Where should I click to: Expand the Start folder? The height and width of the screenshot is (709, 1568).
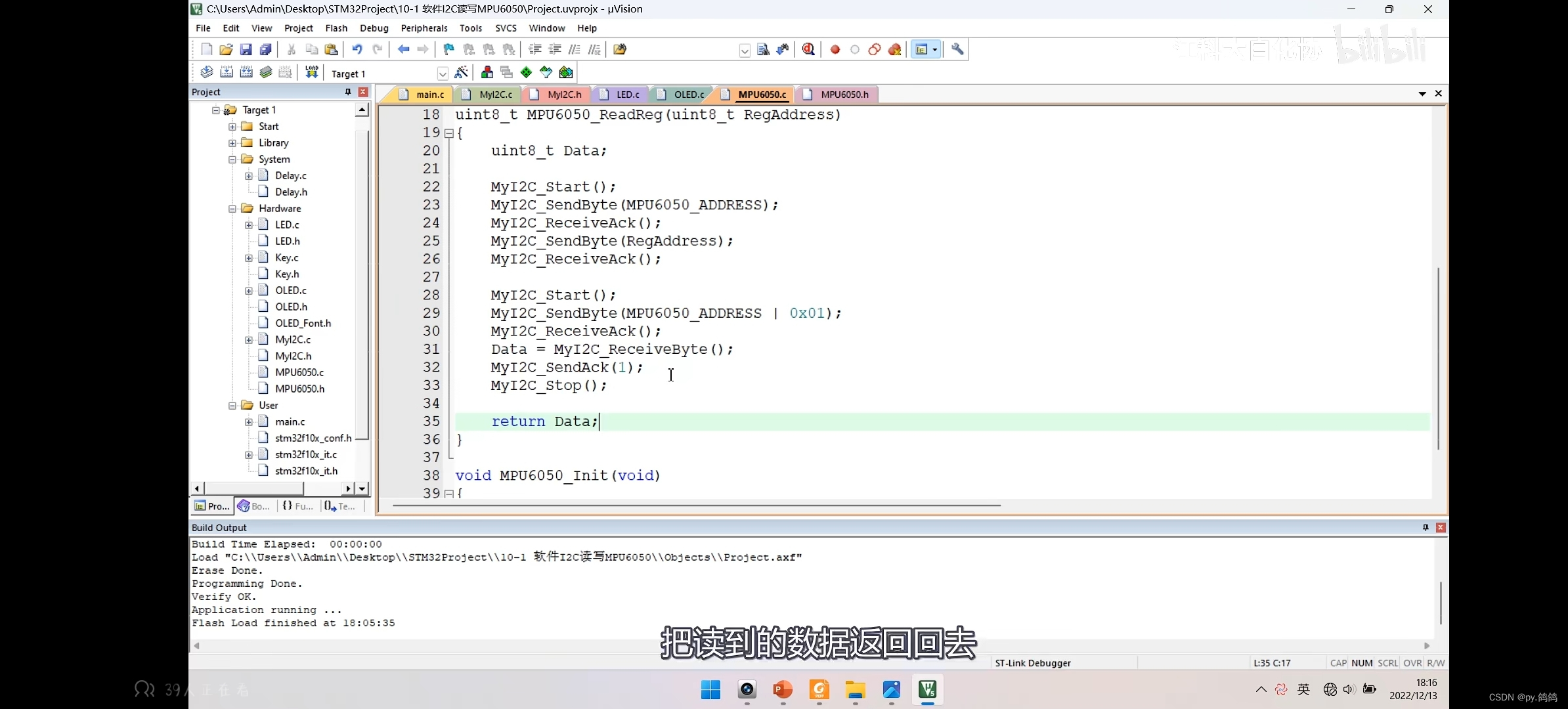232,127
